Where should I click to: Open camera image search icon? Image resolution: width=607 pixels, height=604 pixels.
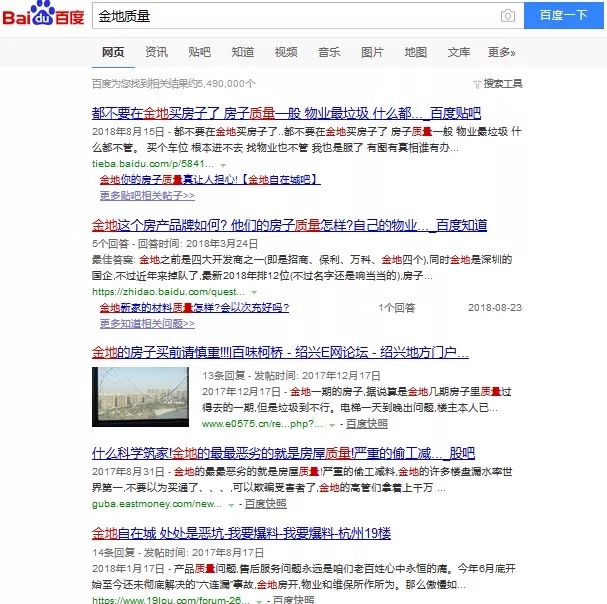click(508, 16)
